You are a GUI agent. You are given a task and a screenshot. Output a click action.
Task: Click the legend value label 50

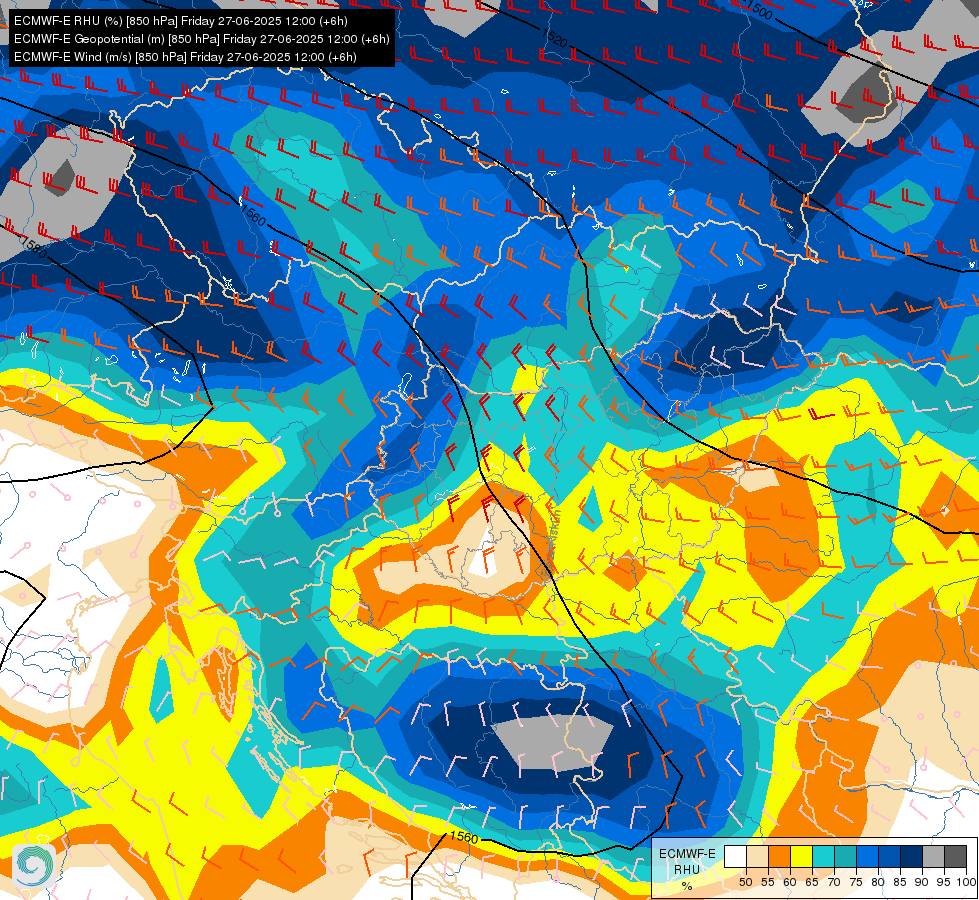click(x=745, y=882)
